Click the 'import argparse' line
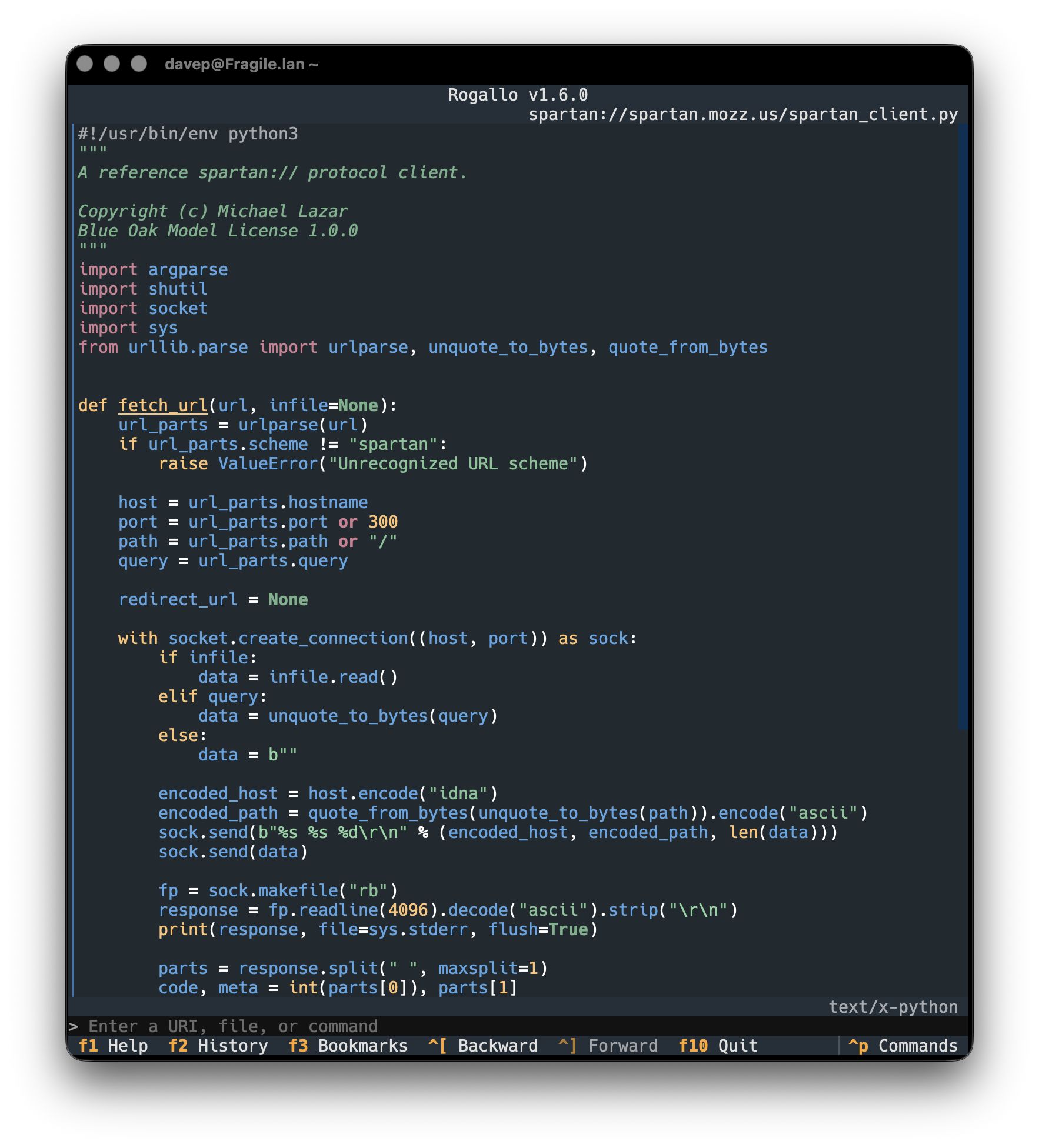Viewport: 1039px width, 1148px height. pos(153,269)
